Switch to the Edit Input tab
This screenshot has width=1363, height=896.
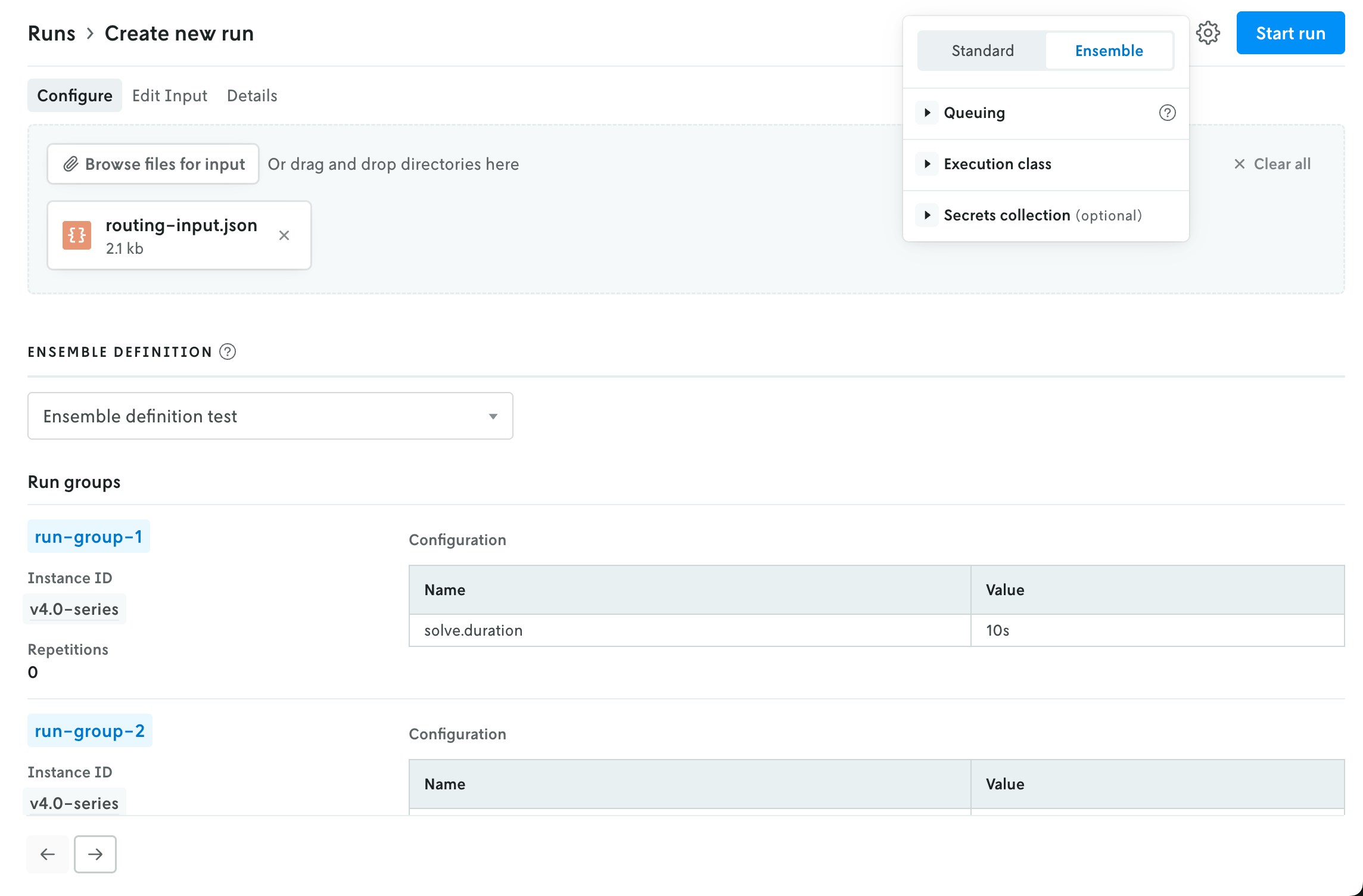(x=170, y=95)
